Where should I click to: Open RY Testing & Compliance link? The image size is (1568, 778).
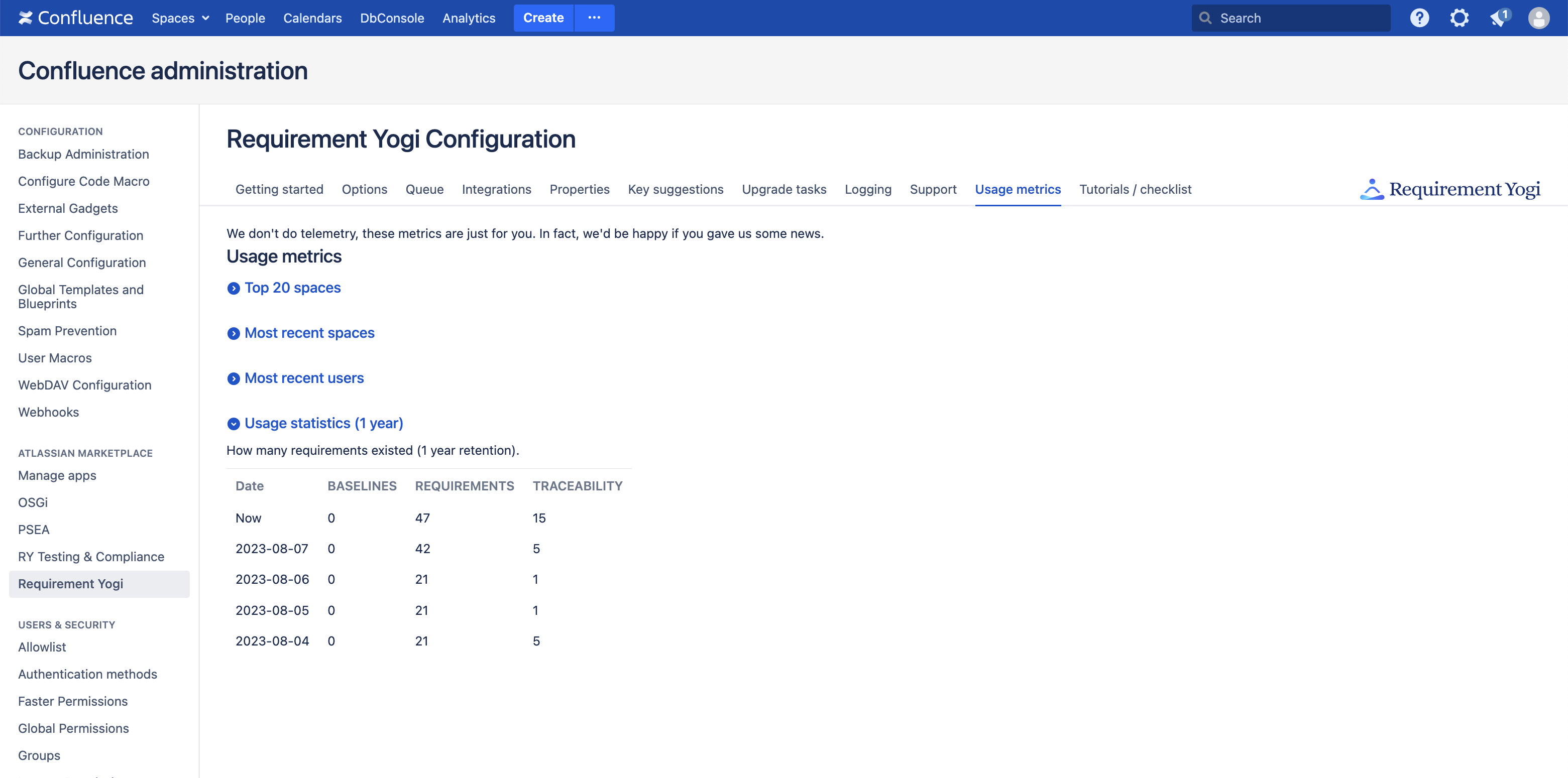click(91, 557)
